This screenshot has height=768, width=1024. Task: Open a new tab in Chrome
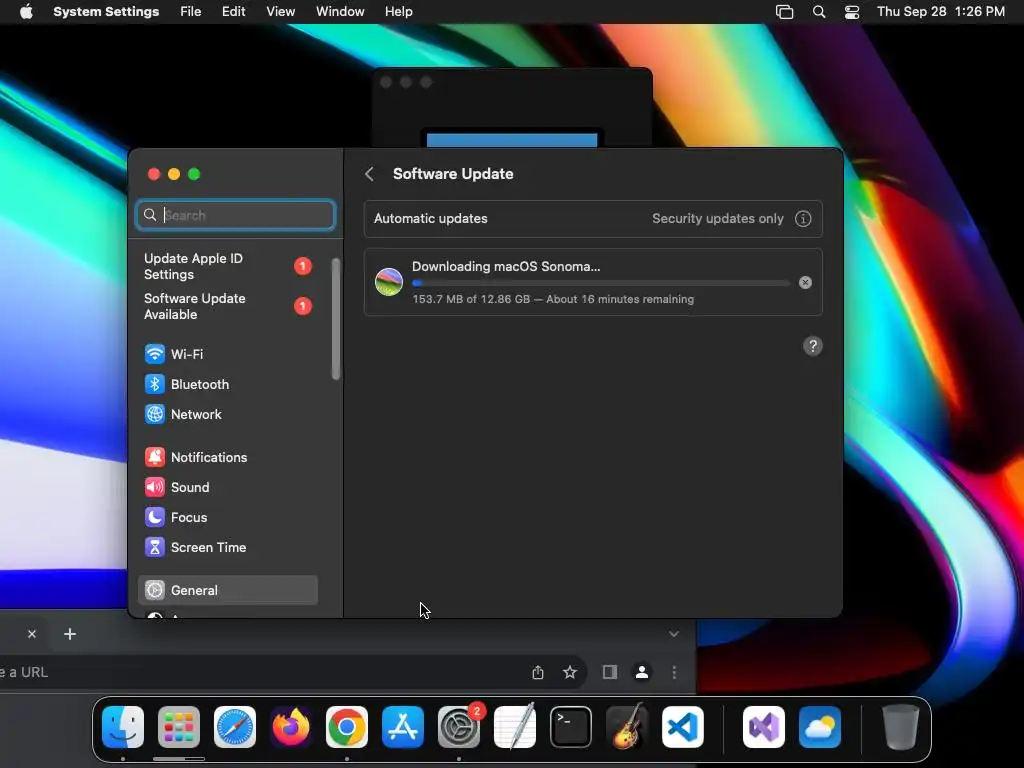pos(70,633)
